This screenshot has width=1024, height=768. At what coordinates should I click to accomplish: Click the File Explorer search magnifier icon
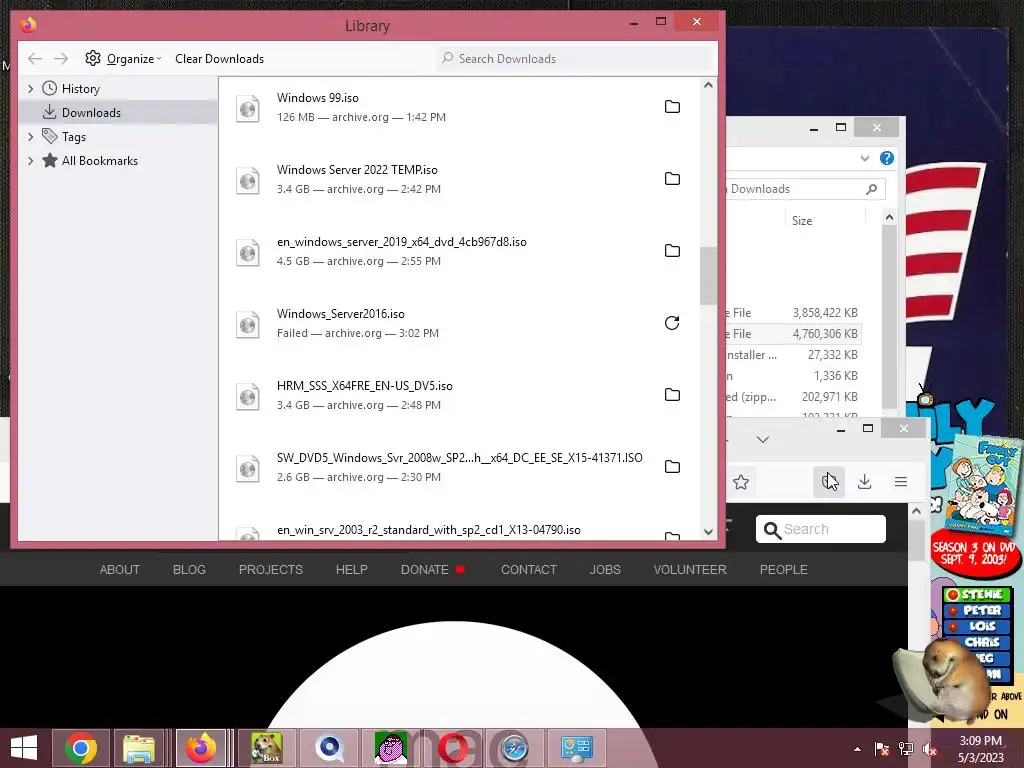point(871,189)
